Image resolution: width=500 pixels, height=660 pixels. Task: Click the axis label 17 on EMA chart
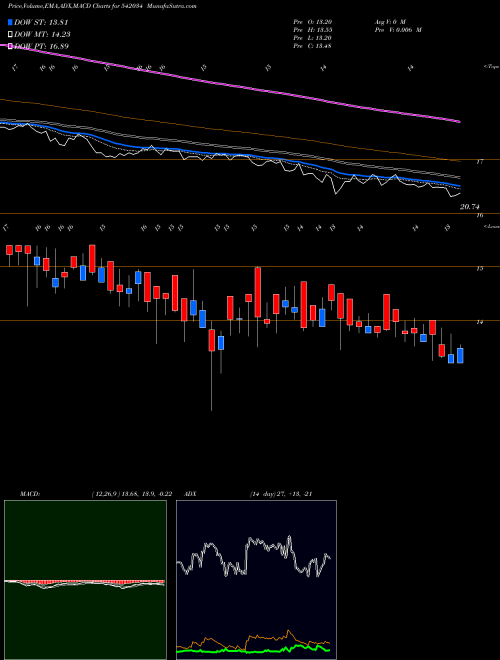tap(479, 162)
